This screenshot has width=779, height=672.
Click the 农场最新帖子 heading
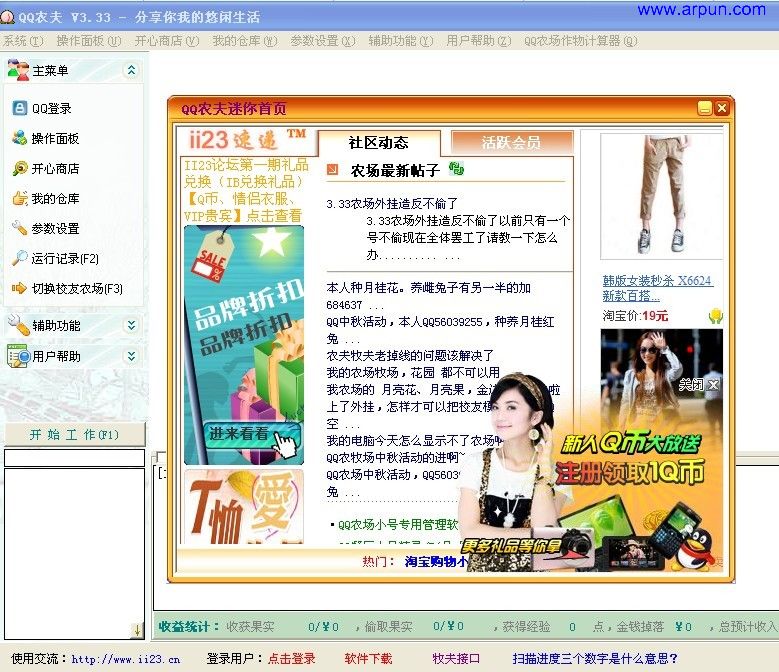click(395, 171)
